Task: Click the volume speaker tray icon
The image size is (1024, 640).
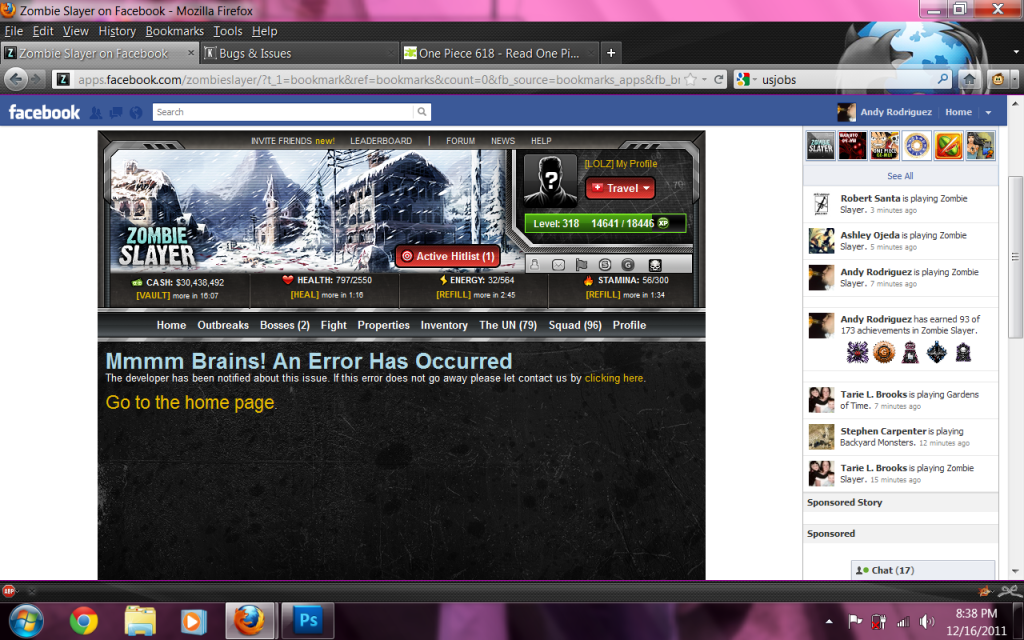Action: point(926,621)
